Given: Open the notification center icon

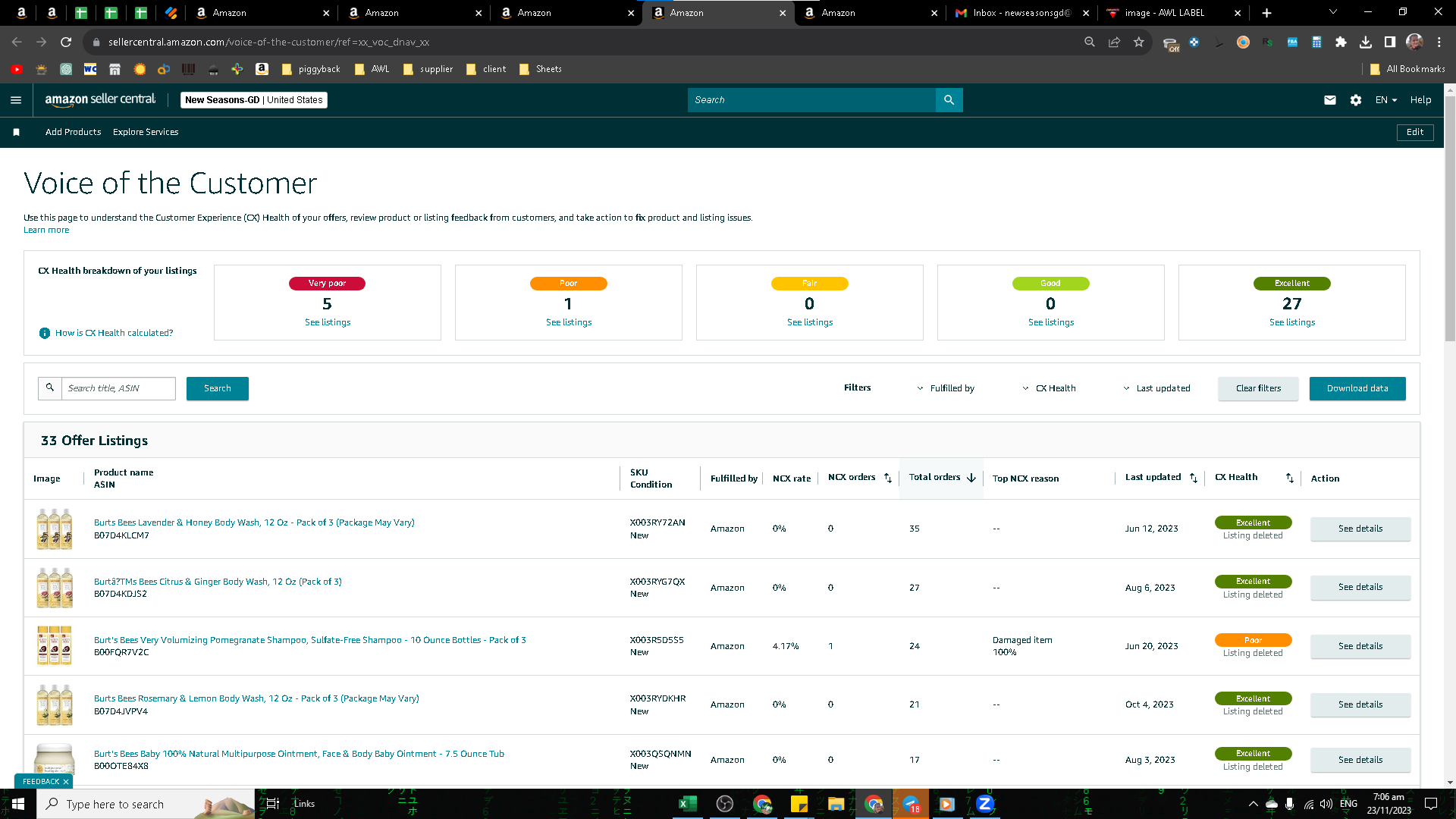Looking at the screenshot, I should point(1431,804).
